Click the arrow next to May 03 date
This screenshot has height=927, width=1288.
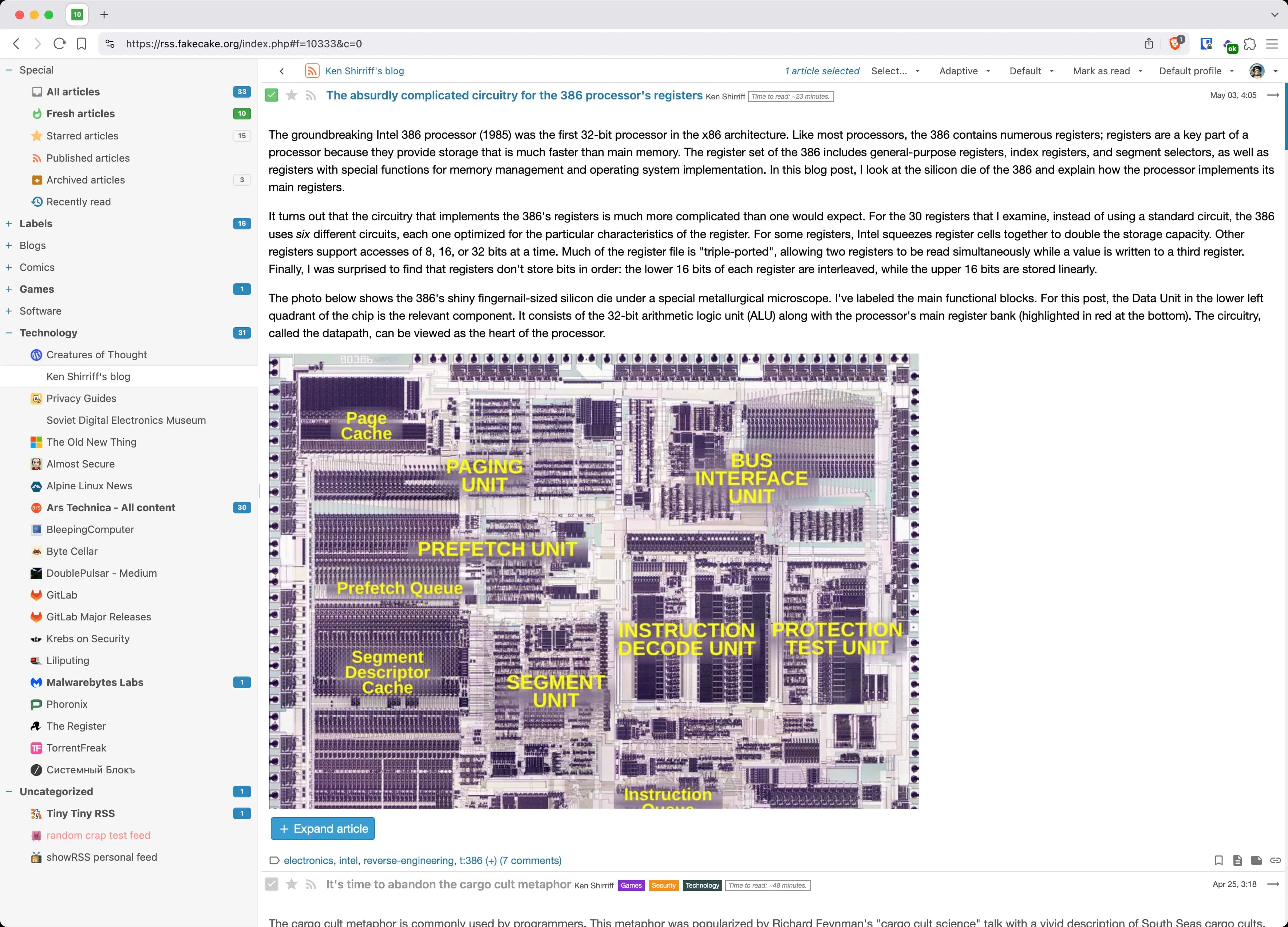(x=1273, y=95)
